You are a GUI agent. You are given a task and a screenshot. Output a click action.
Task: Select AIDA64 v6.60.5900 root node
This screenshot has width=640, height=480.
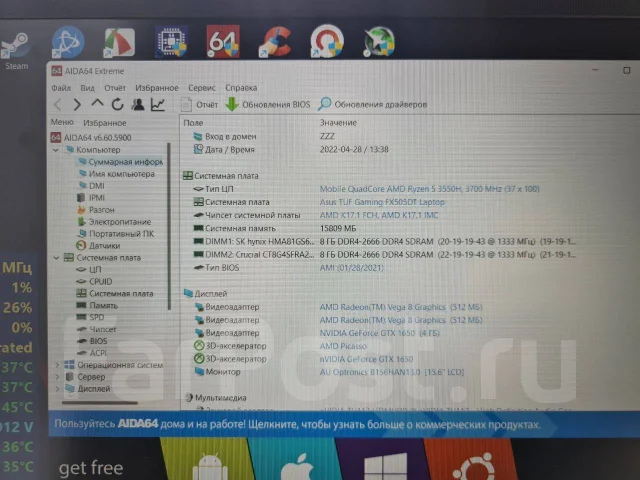91,138
